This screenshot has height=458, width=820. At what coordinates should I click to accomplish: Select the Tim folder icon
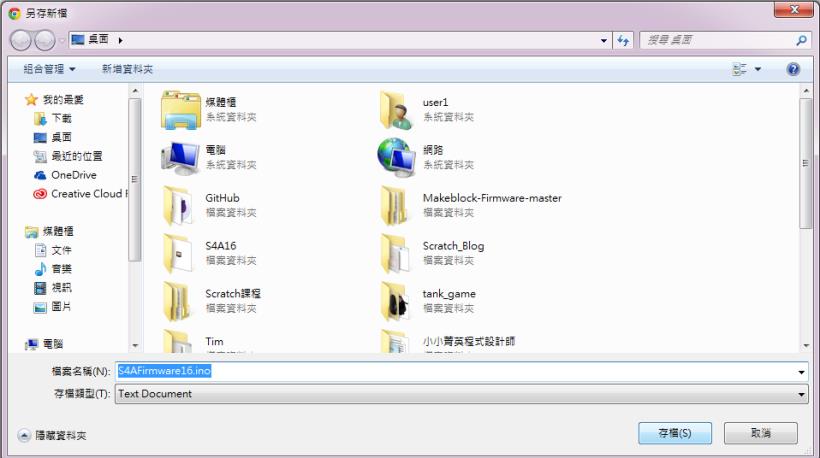[x=178, y=341]
